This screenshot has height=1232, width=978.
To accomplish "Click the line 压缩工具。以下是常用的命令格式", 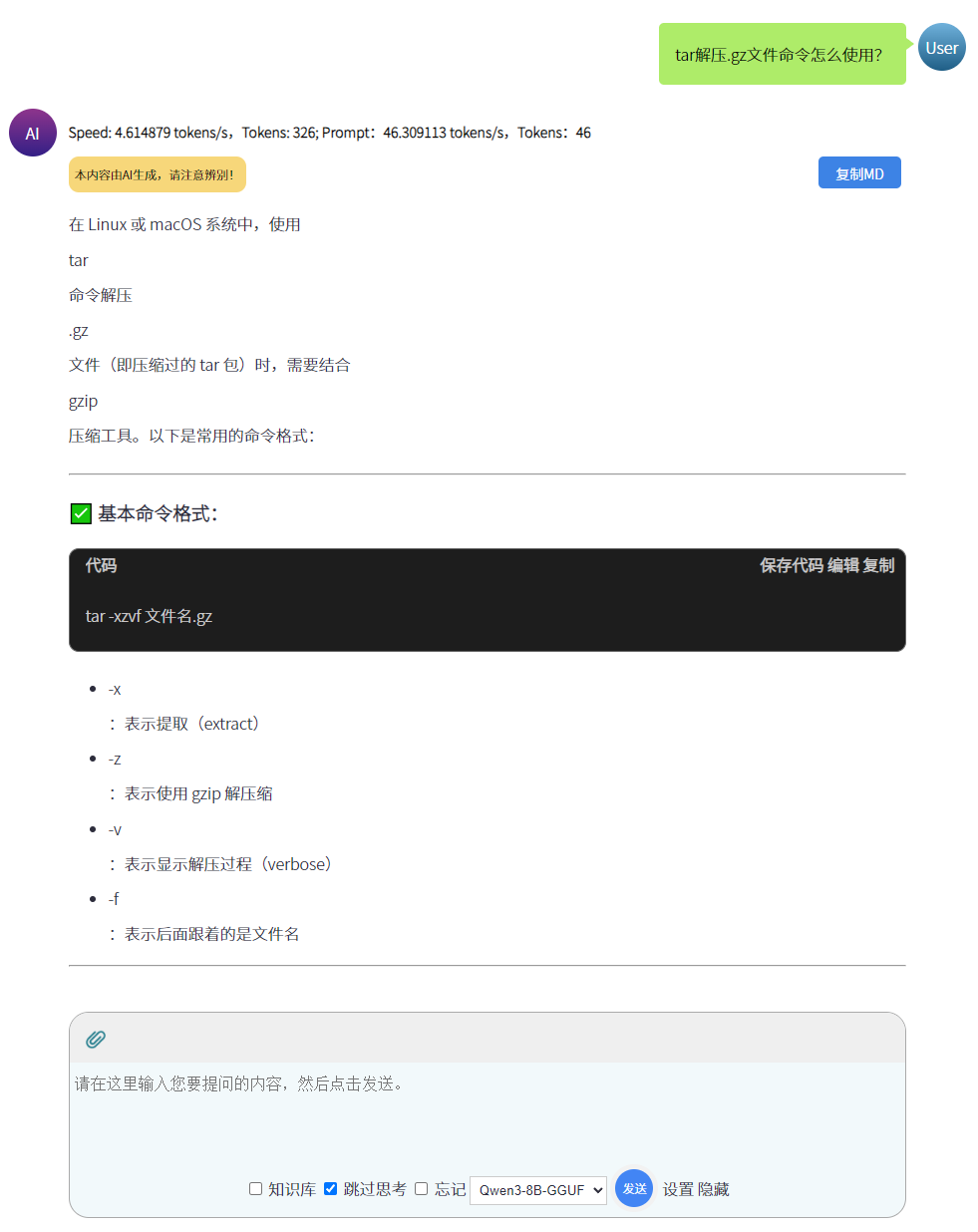I will 191,436.
